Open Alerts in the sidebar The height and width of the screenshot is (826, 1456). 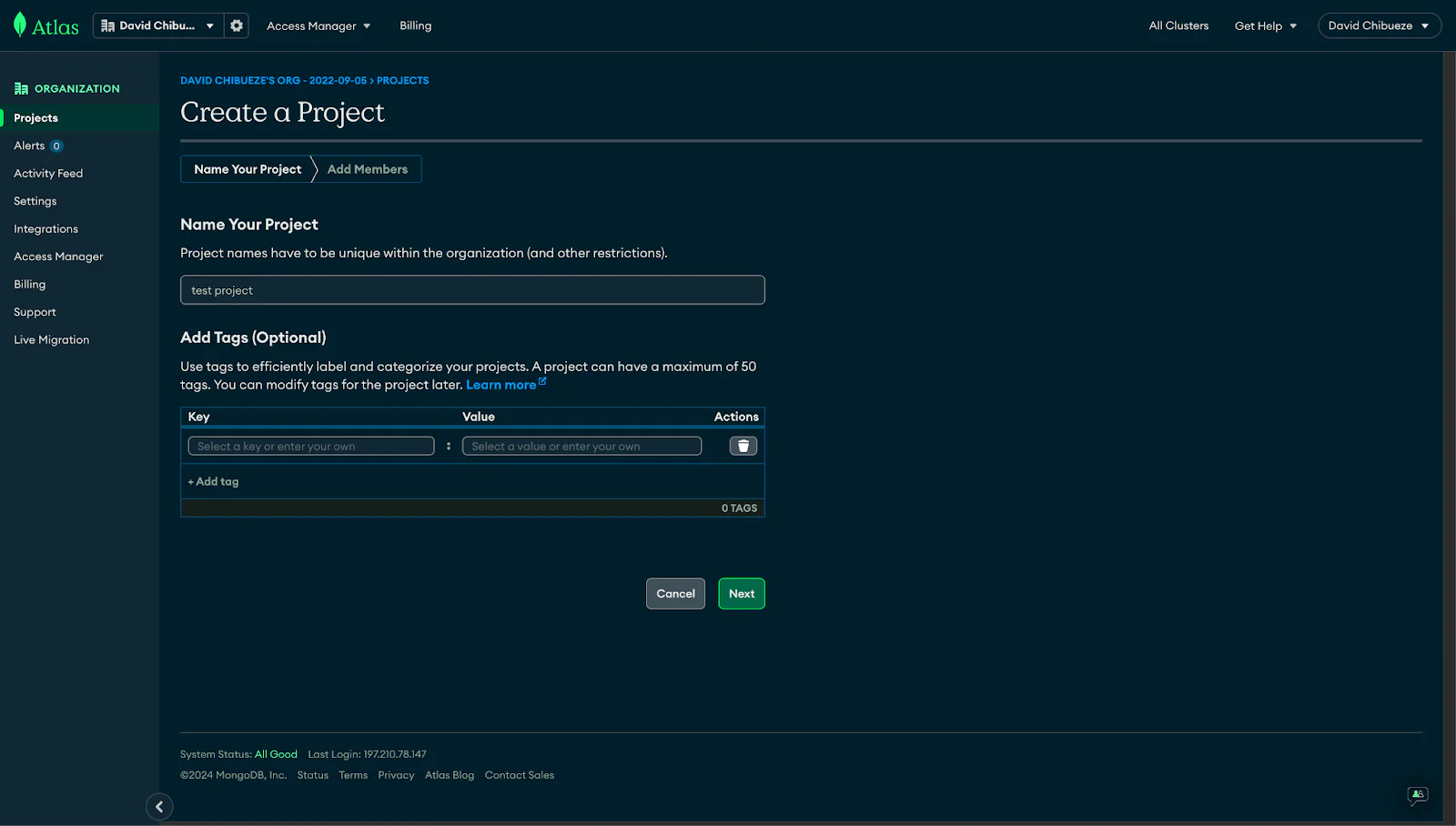[29, 146]
